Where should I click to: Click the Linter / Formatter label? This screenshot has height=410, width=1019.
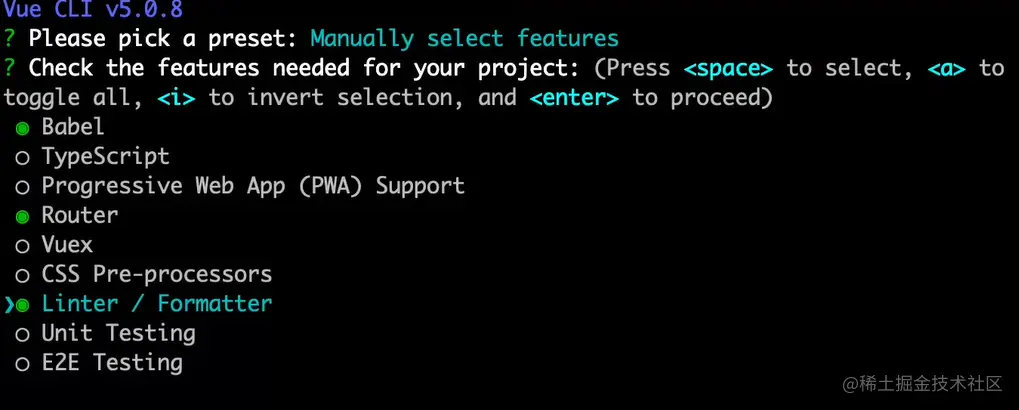click(x=157, y=303)
